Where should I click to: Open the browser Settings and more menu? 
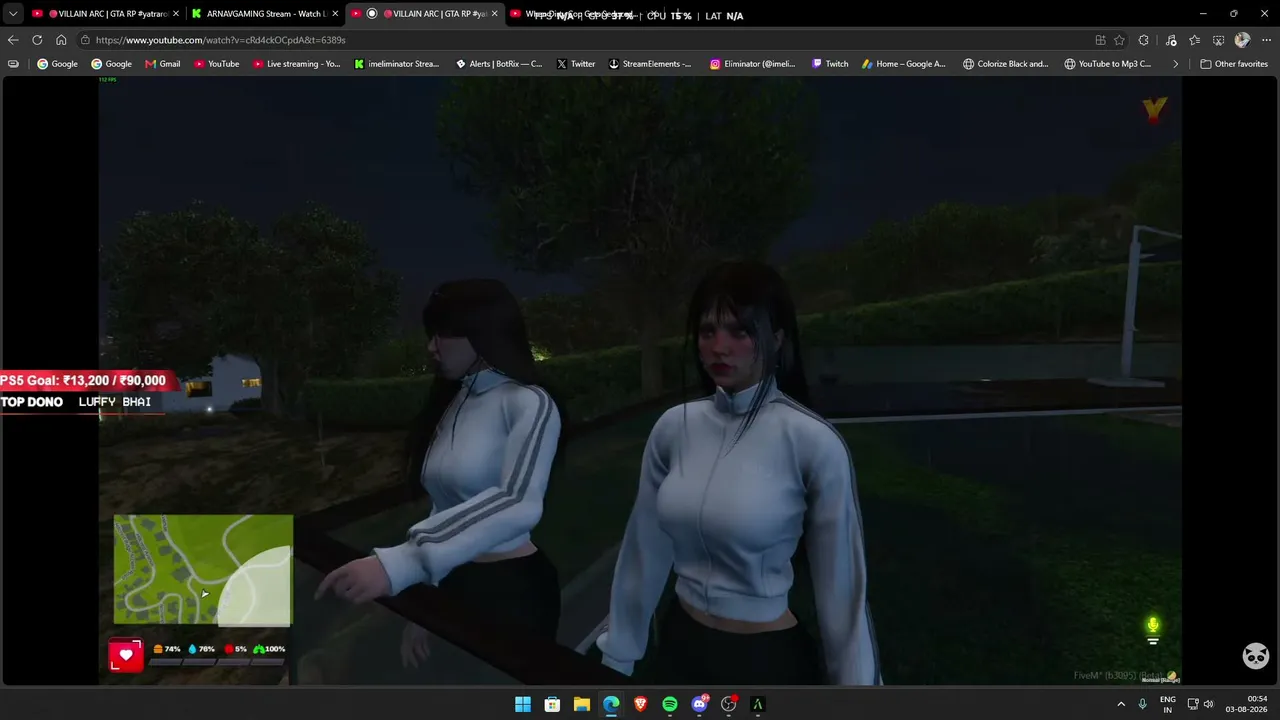[1265, 40]
